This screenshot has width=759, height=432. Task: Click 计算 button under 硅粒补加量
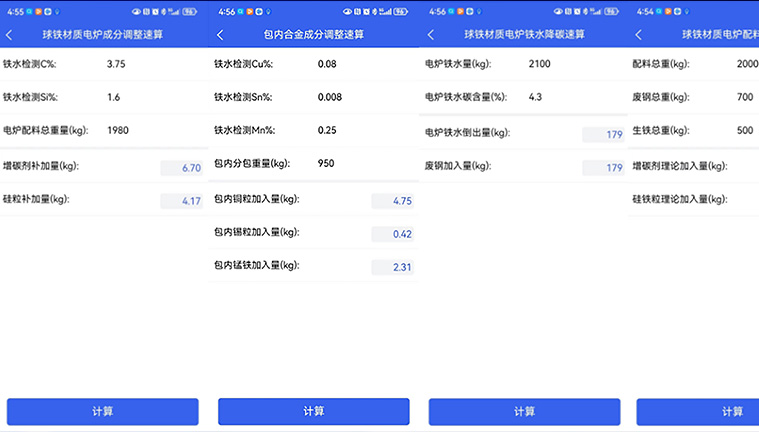pos(103,411)
